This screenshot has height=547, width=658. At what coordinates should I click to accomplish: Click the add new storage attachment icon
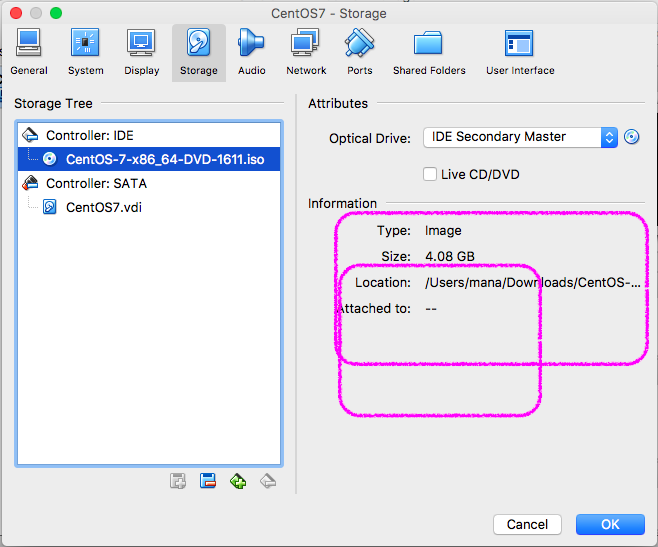click(x=178, y=481)
